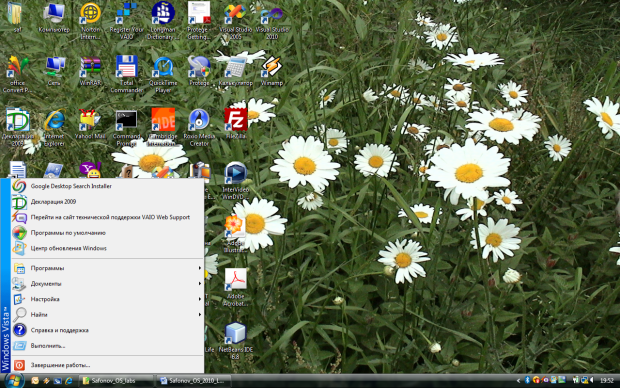Open VAIO Web Support menu entry

(108, 217)
